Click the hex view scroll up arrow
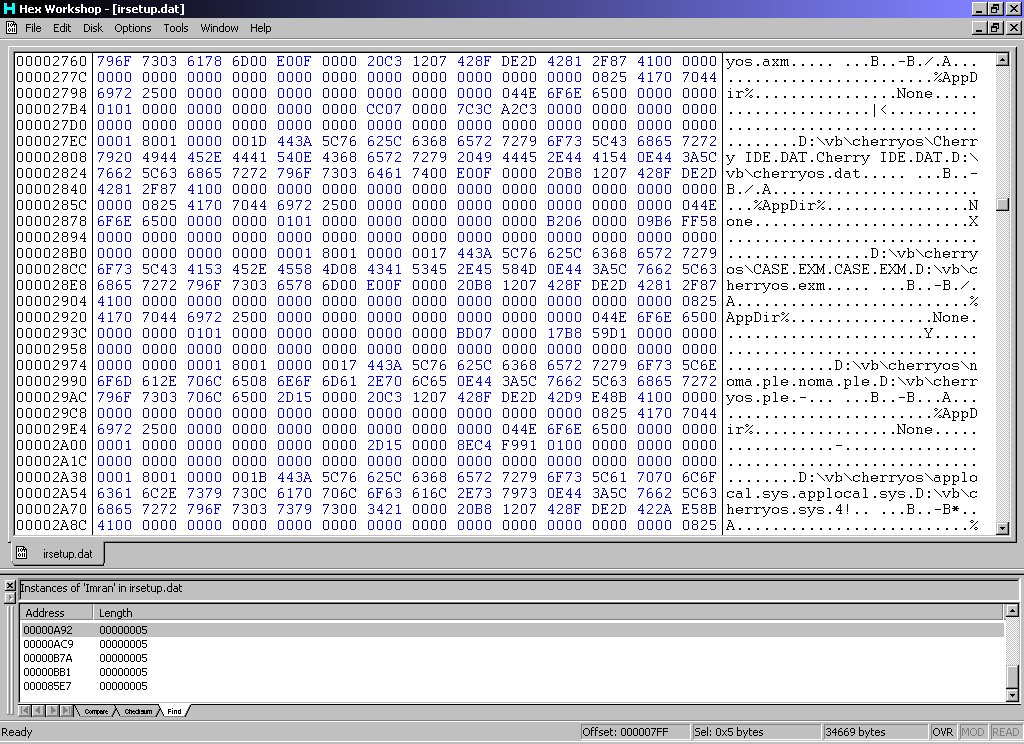This screenshot has height=744, width=1024. (1002, 60)
